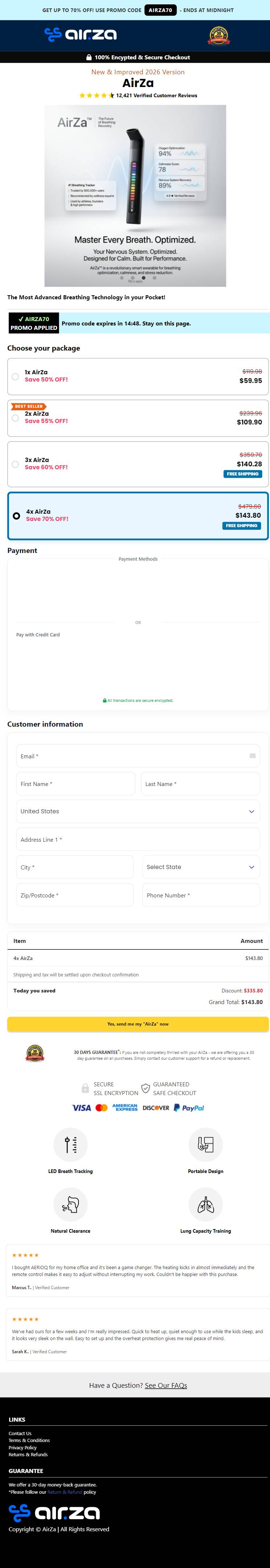Focus the Last Name field
The image size is (270, 1568).
pos(201,784)
